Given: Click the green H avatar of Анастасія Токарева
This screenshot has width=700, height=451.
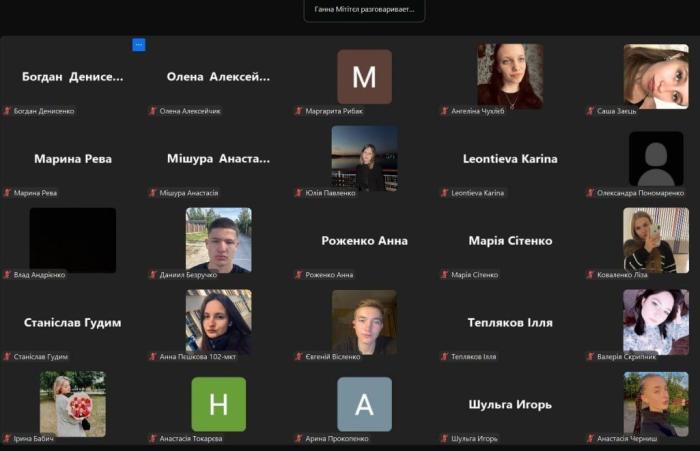Looking at the screenshot, I should 218,404.
